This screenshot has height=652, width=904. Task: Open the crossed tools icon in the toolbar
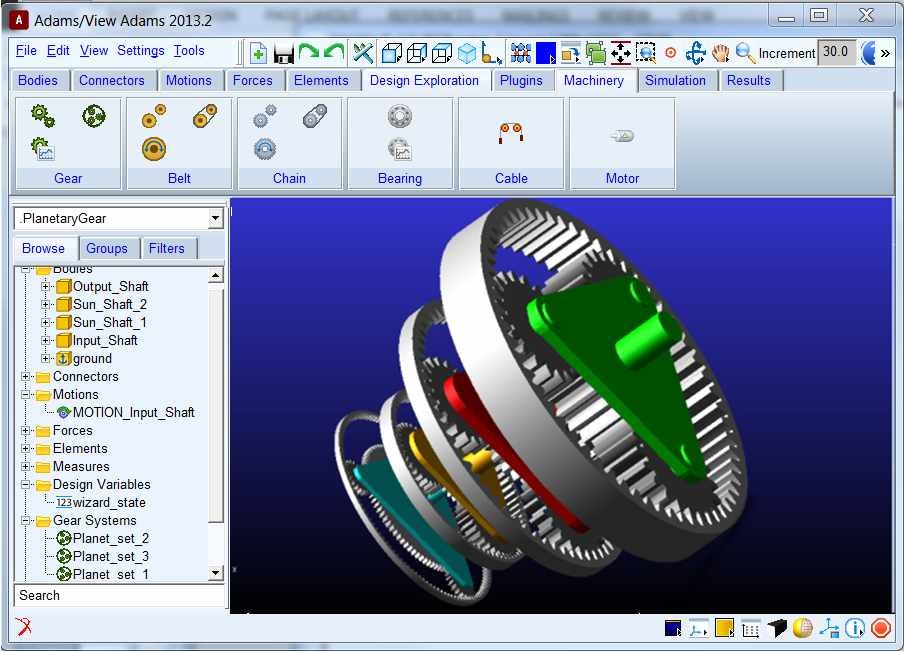click(363, 53)
